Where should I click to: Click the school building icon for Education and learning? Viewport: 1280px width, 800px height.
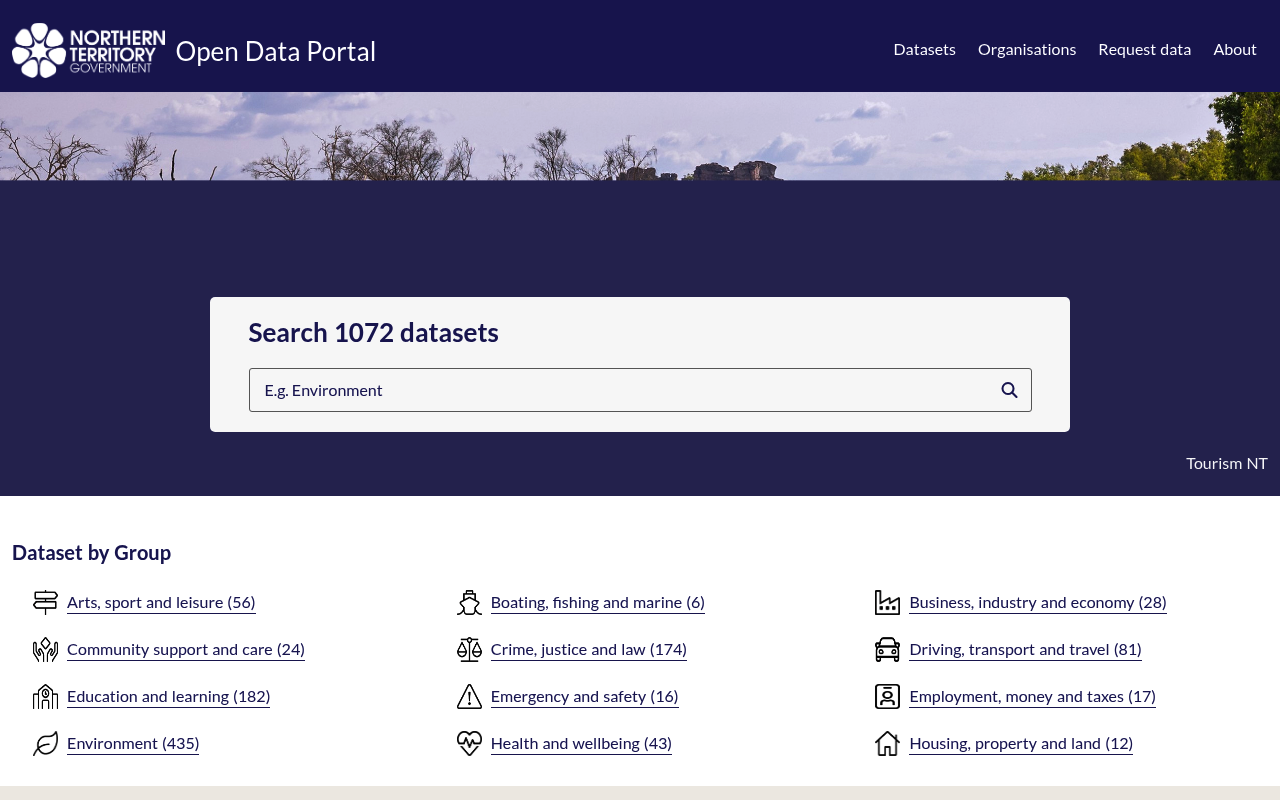coord(46,696)
